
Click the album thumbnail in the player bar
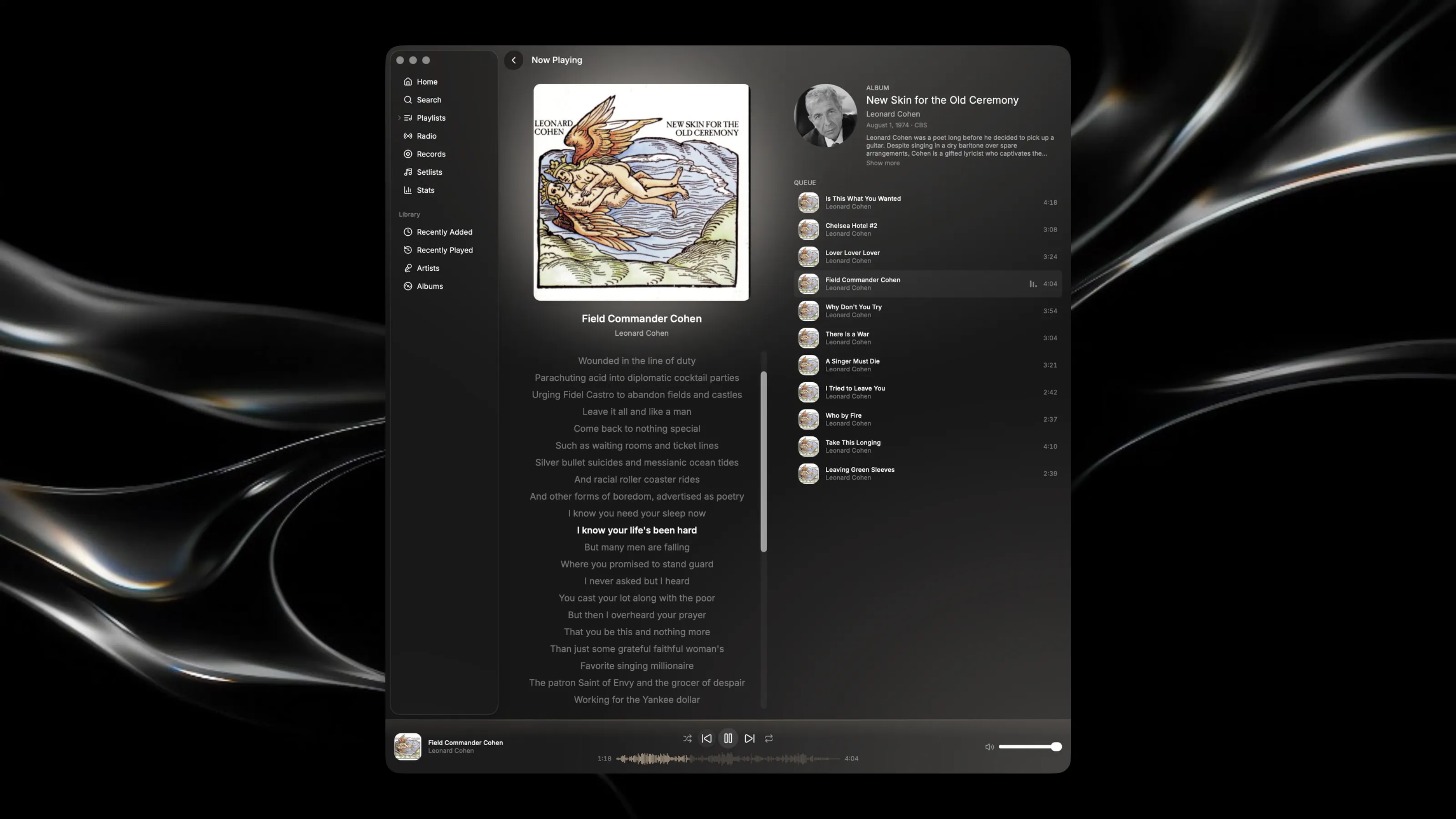coord(408,747)
